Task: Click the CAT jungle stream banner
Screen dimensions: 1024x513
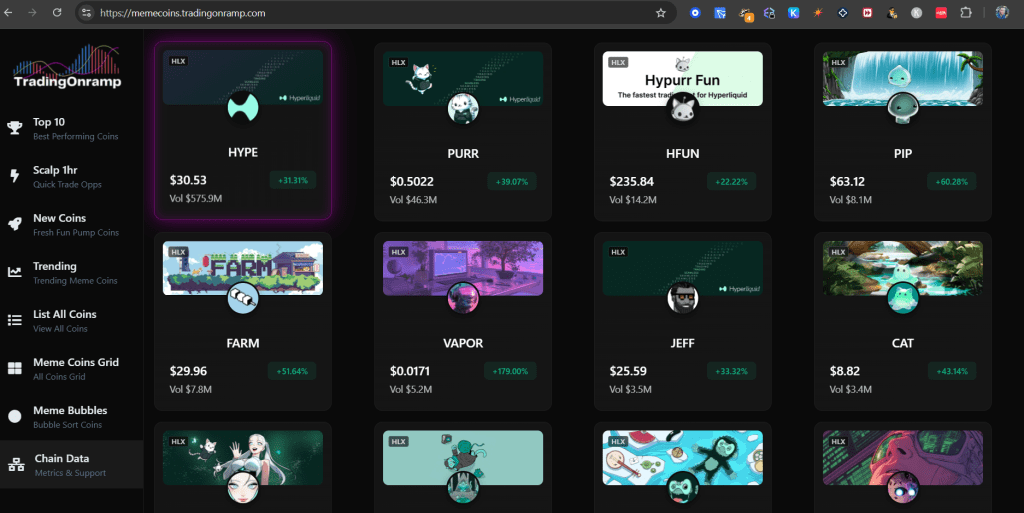Action: tap(903, 268)
